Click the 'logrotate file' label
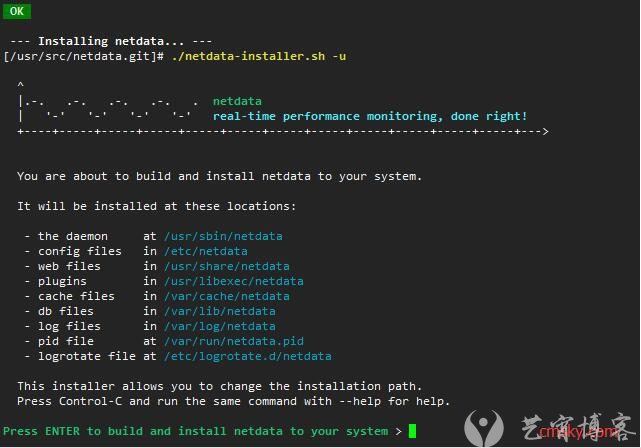Viewport: 641px width, 448px height. coord(87,356)
